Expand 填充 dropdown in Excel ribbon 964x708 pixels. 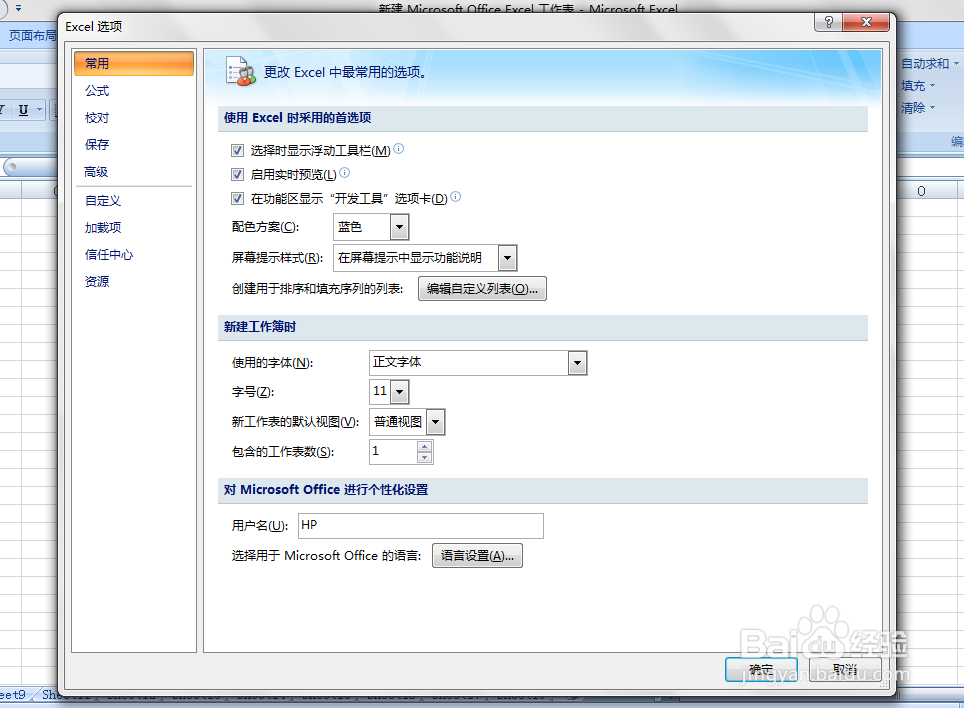click(932, 85)
